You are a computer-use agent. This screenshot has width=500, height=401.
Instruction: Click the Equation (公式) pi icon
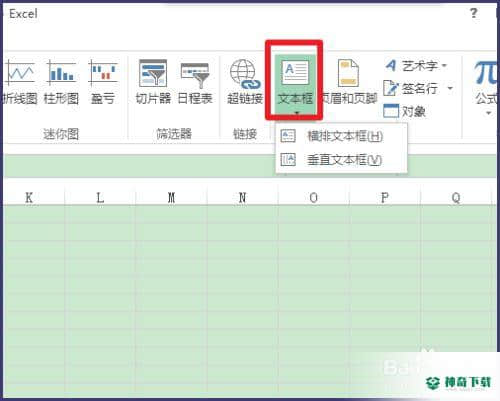(486, 72)
